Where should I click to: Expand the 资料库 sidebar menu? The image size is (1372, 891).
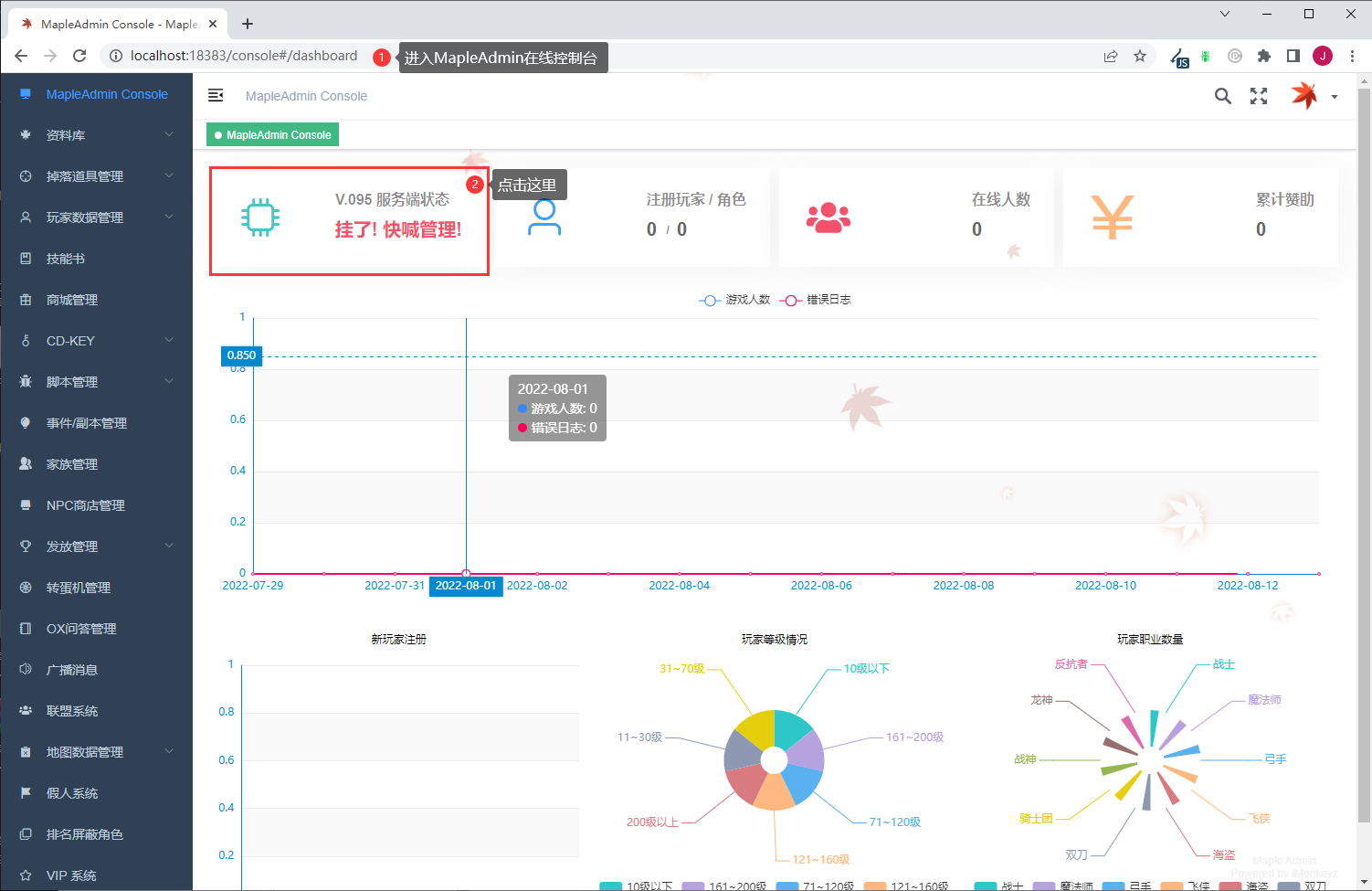point(97,135)
